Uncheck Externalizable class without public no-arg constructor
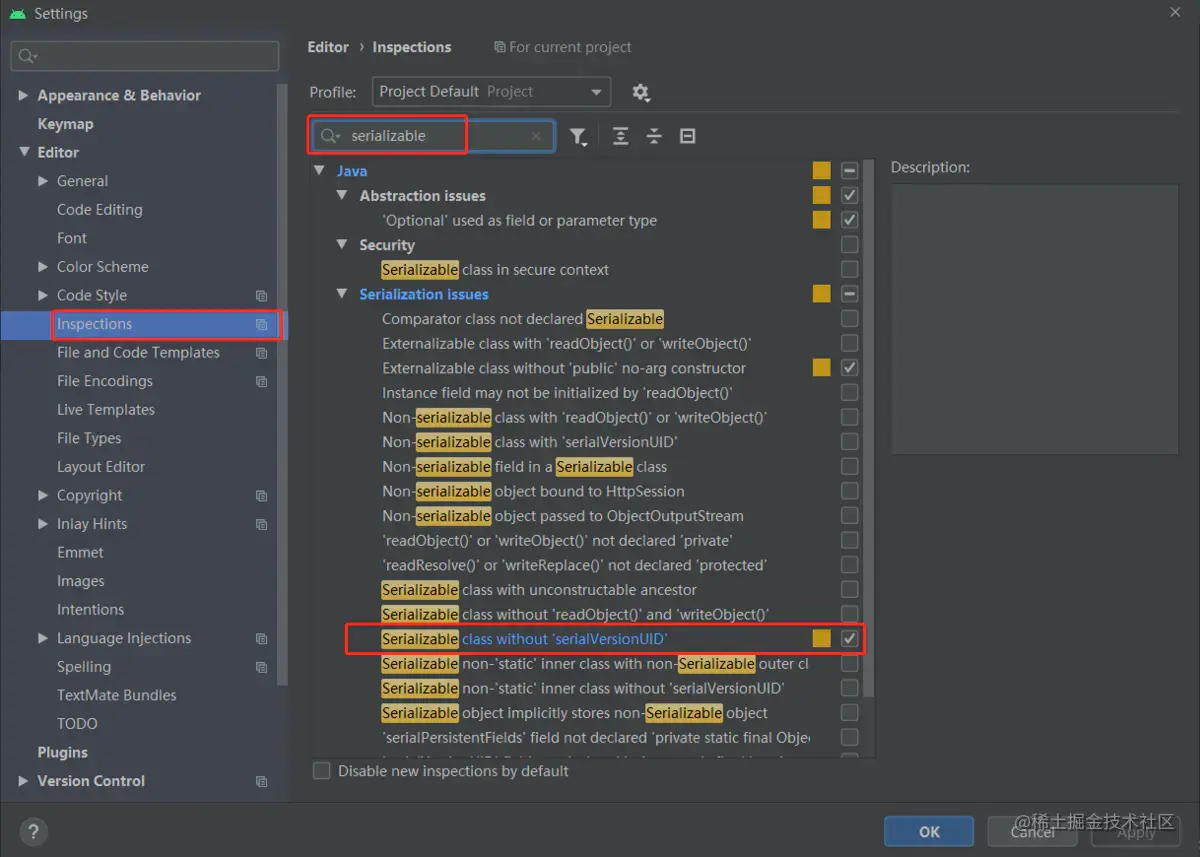 pyautogui.click(x=849, y=368)
